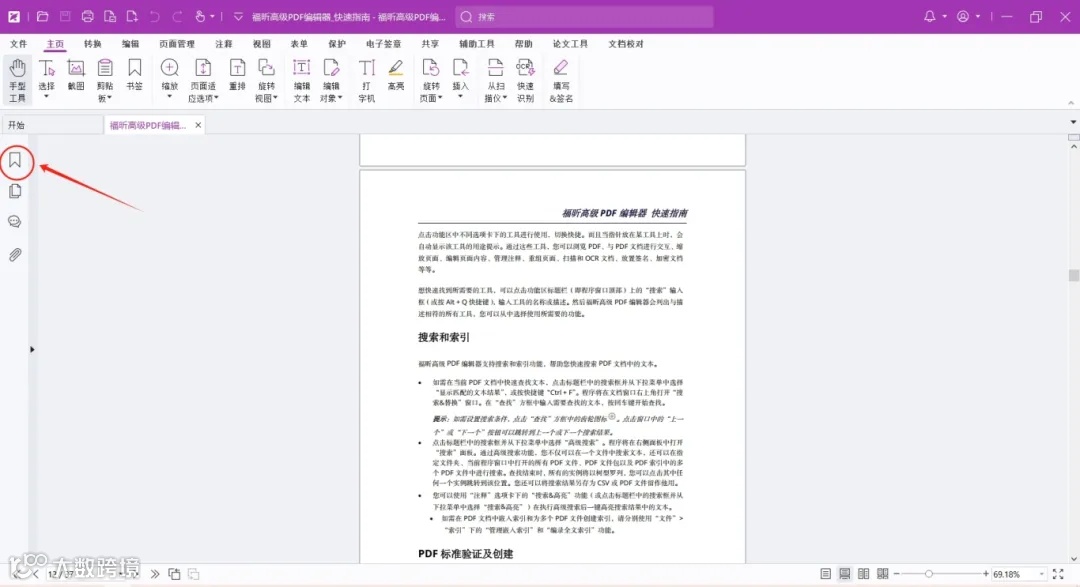Click the Undo arrow in title bar
This screenshot has width=1080, height=587.
coord(155,17)
